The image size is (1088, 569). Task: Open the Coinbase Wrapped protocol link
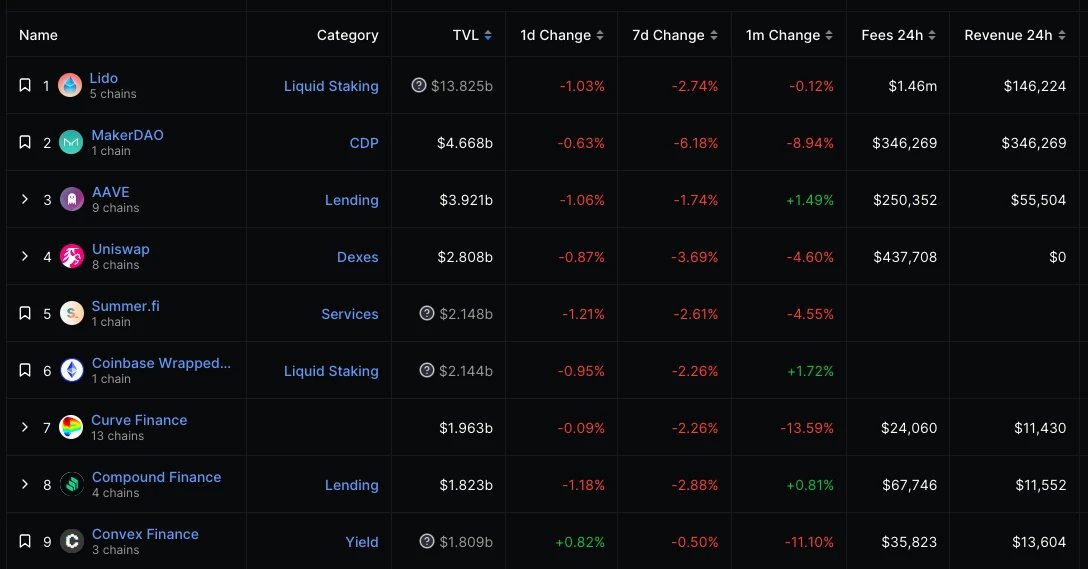coord(161,363)
